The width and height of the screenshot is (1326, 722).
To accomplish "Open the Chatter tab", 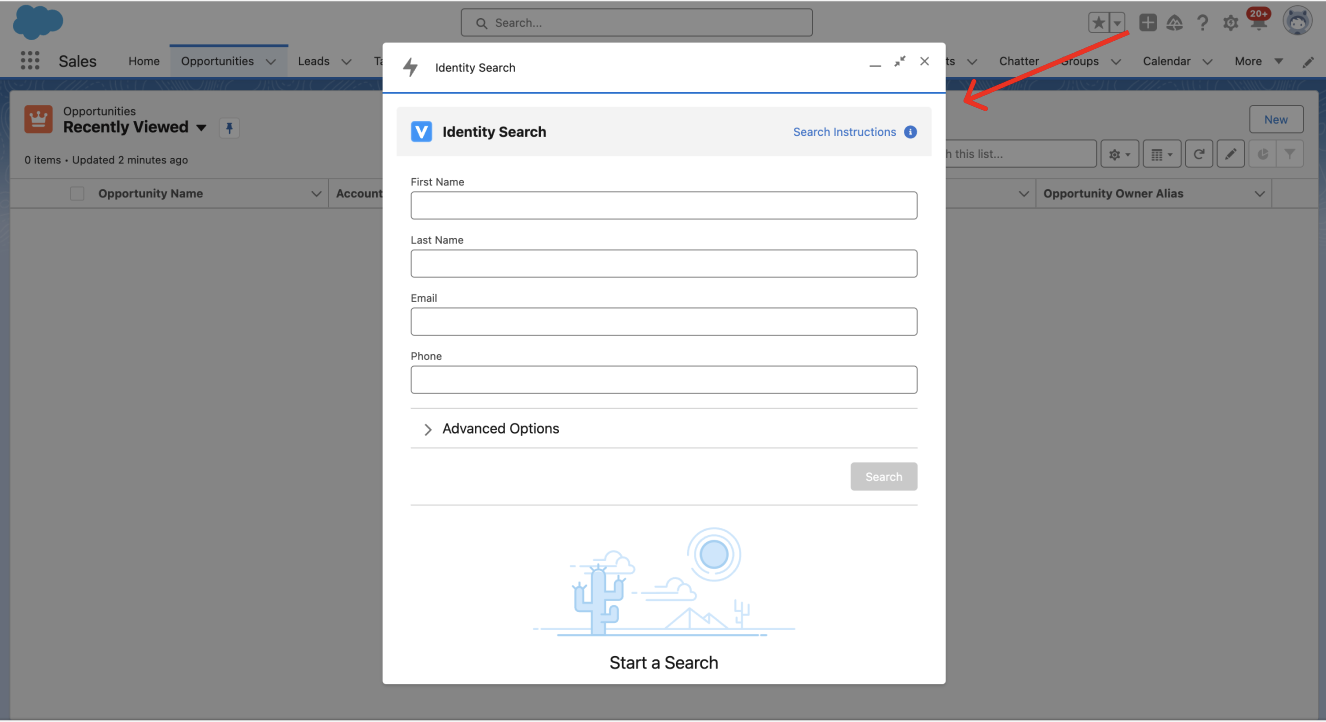I will coord(1019,61).
